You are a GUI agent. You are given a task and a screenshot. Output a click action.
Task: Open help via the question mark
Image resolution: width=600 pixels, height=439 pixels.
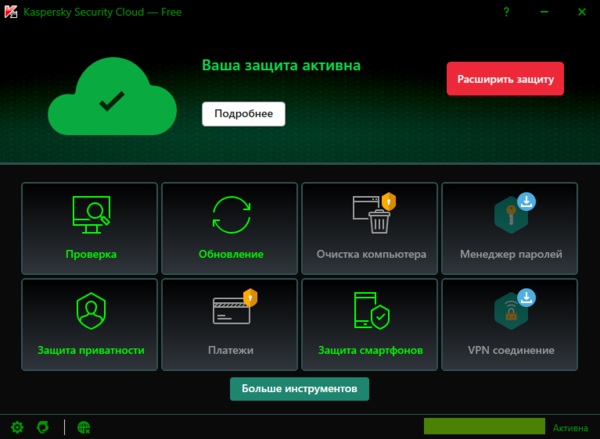pos(506,12)
